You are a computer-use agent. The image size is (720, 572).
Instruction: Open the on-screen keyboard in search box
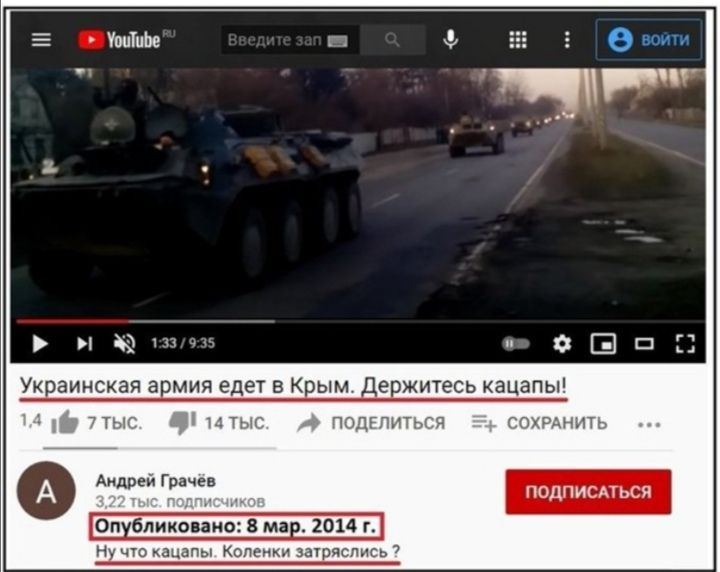coord(338,41)
